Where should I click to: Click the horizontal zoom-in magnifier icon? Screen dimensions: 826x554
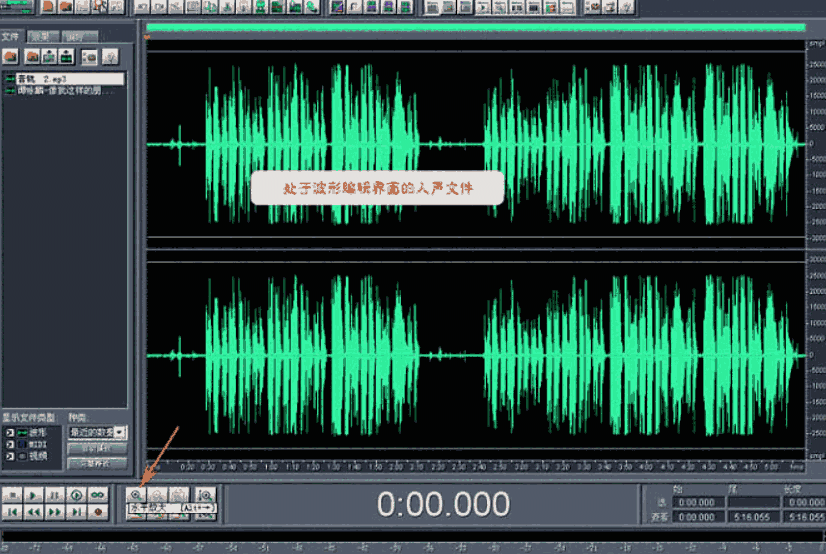(136, 495)
